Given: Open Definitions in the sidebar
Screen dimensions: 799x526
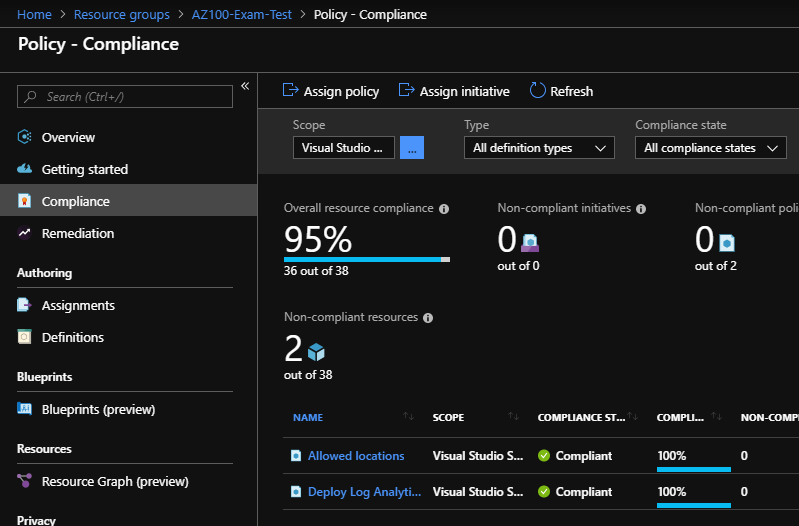Looking at the screenshot, I should pyautogui.click(x=73, y=337).
